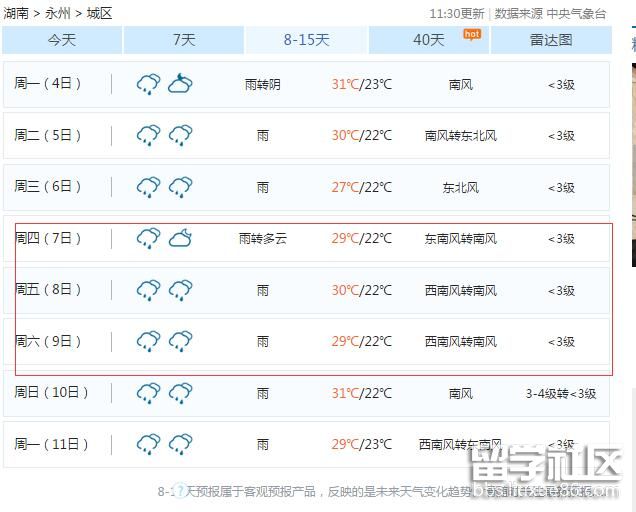Click the orange hot badge icon
Image resolution: width=636 pixels, height=512 pixels.
[471, 34]
